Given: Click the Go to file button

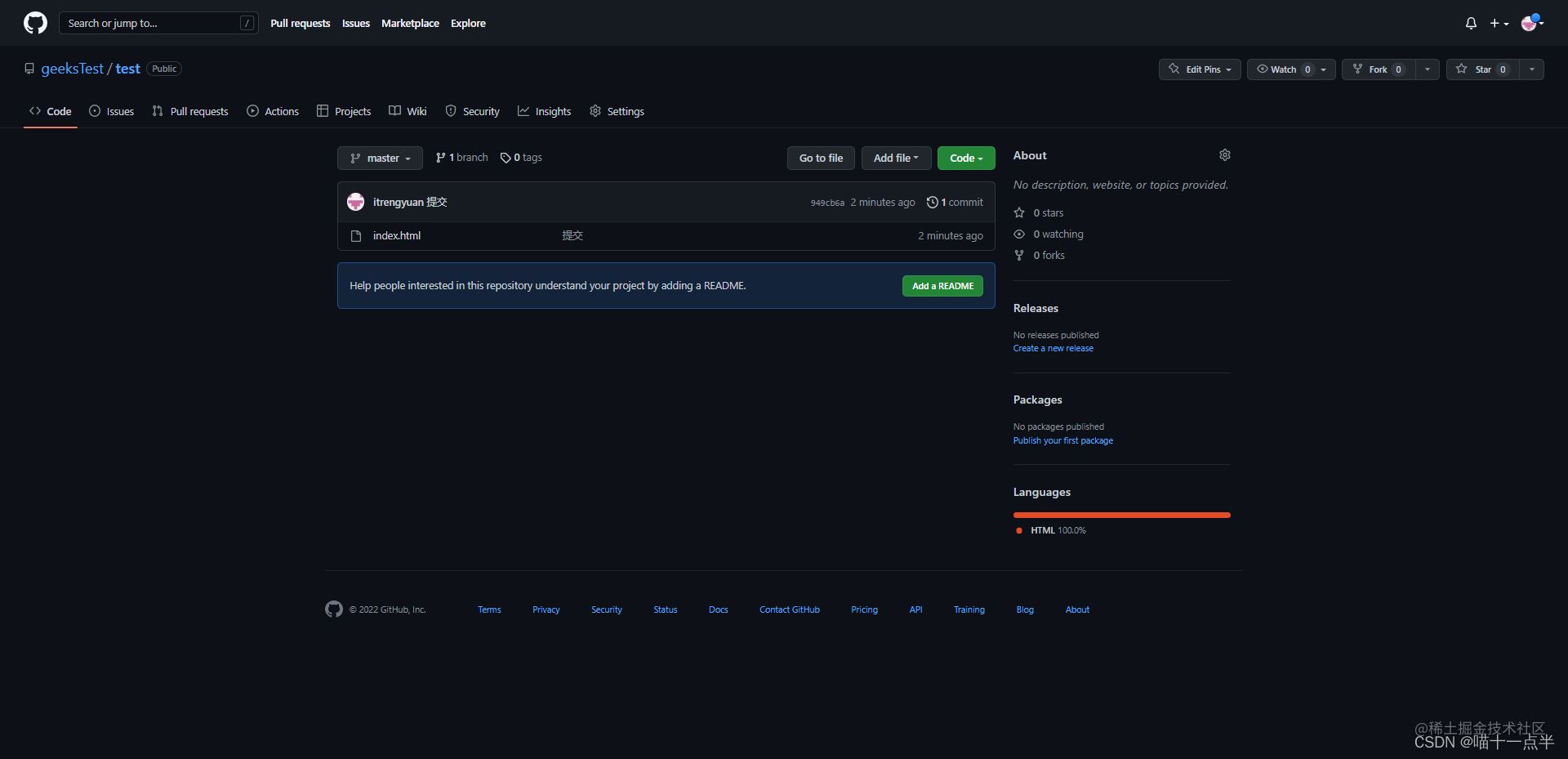Looking at the screenshot, I should (x=821, y=158).
